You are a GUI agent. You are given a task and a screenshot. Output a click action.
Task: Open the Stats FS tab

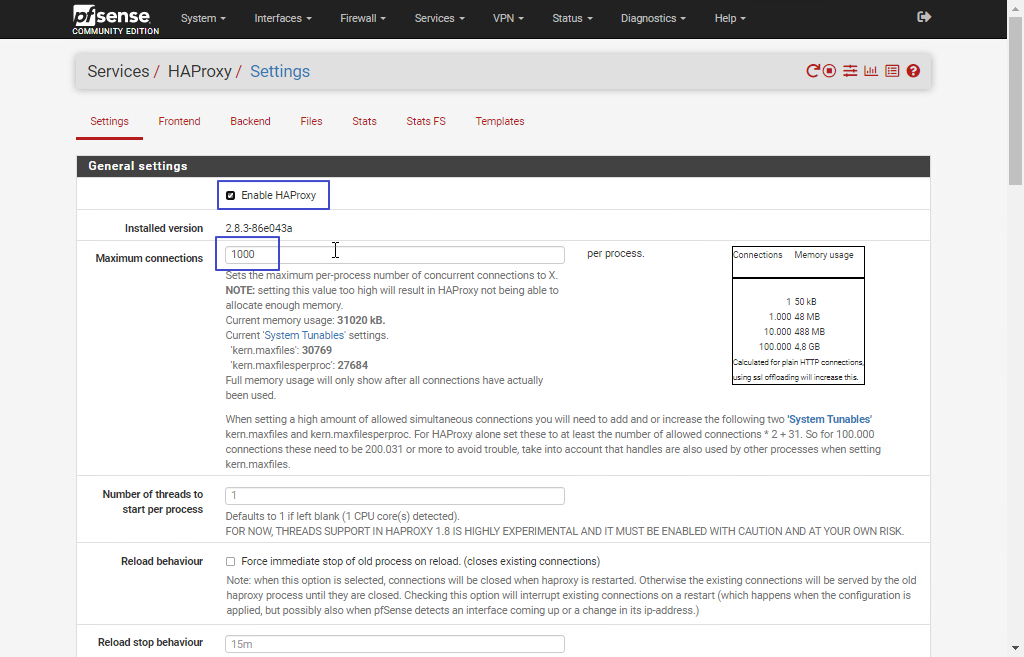tap(426, 121)
